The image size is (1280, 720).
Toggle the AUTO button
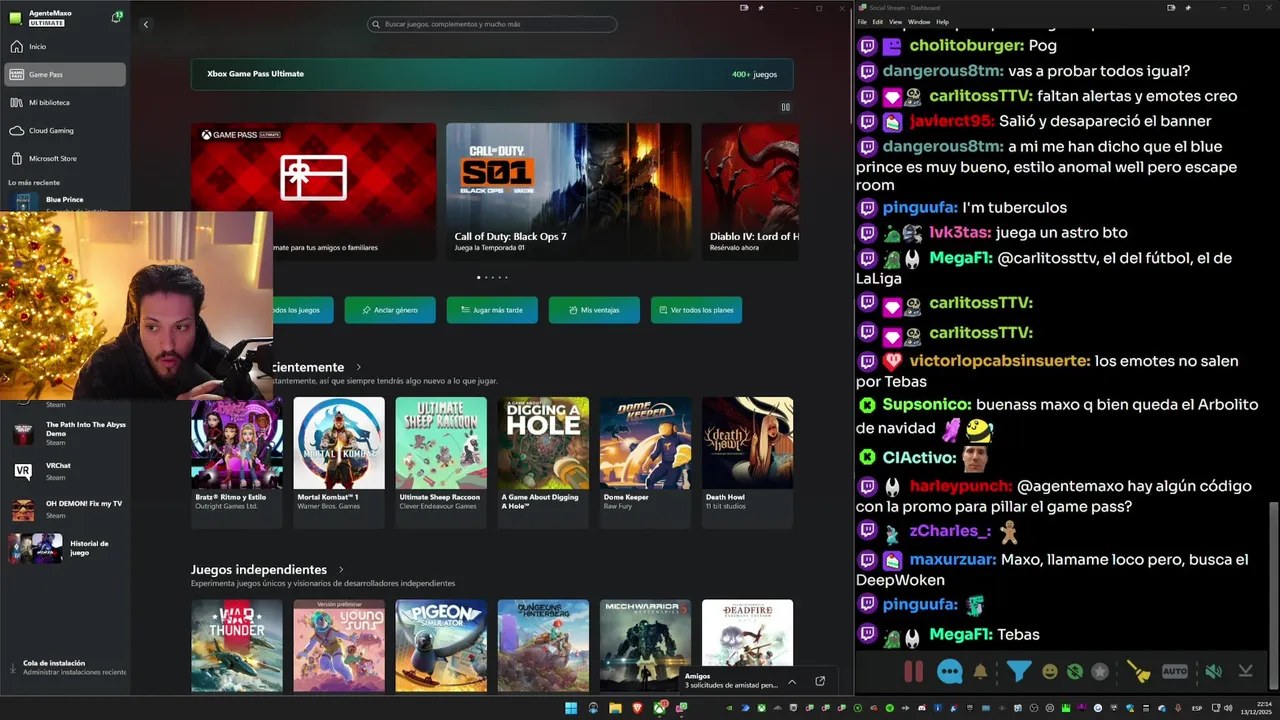tap(1175, 672)
